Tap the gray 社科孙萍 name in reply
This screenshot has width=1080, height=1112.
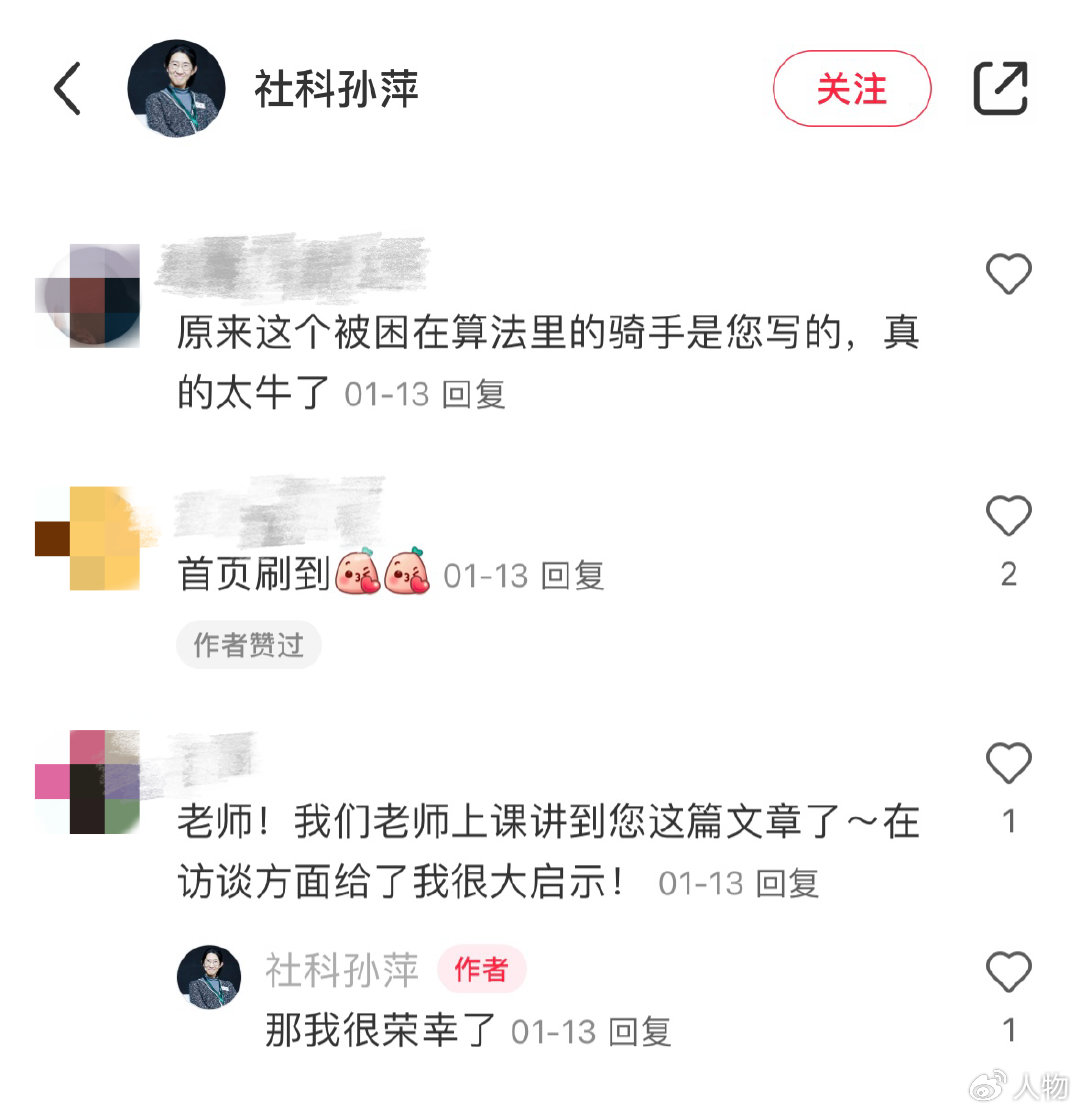pos(342,970)
